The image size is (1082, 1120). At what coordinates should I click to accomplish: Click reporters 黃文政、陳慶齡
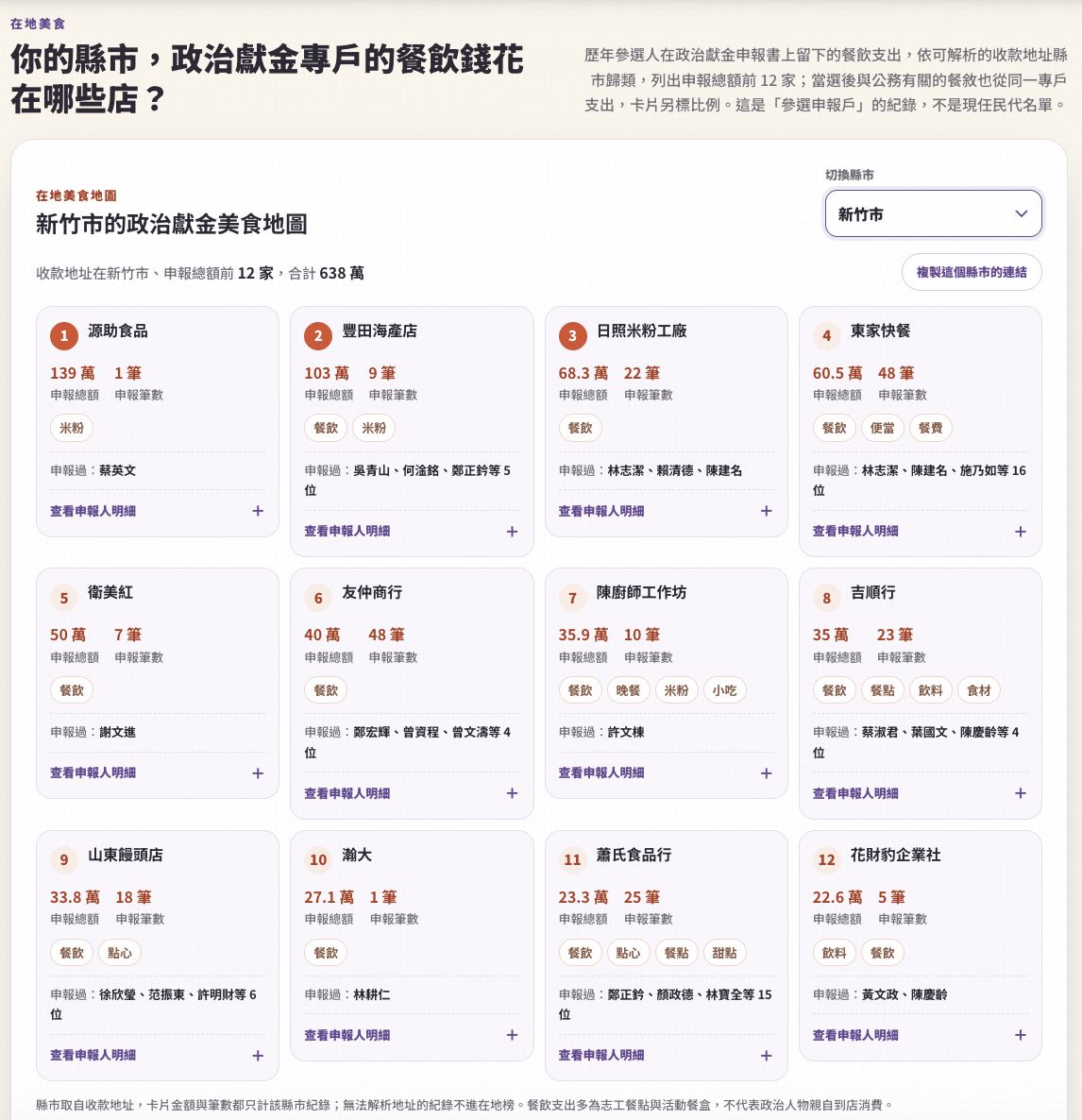[904, 994]
